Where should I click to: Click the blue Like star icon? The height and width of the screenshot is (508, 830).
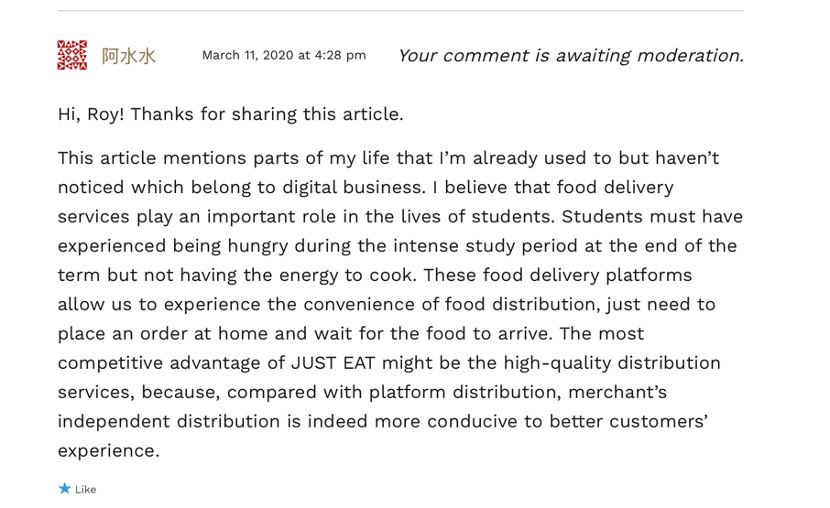tap(65, 489)
